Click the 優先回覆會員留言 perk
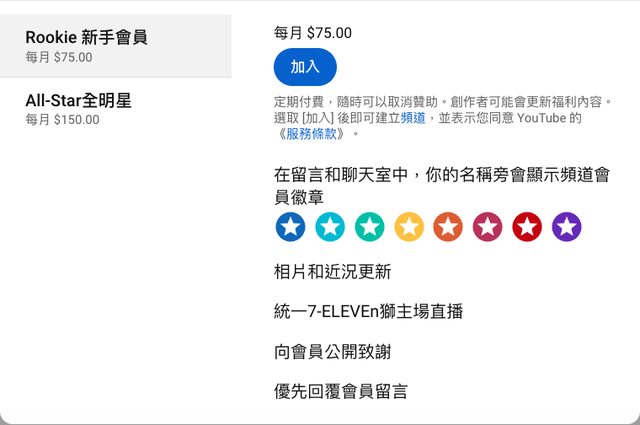Viewport: 640px width, 425px height. (340, 391)
